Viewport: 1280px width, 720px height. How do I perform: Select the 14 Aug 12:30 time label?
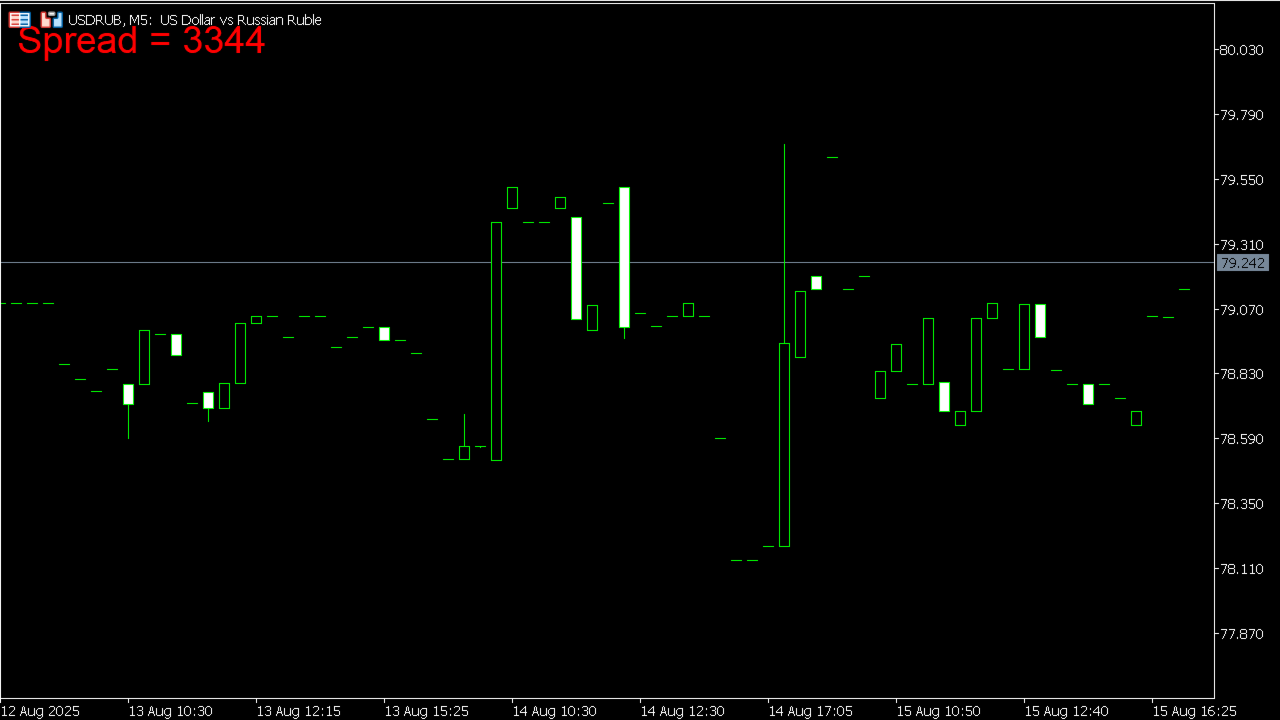tap(682, 711)
